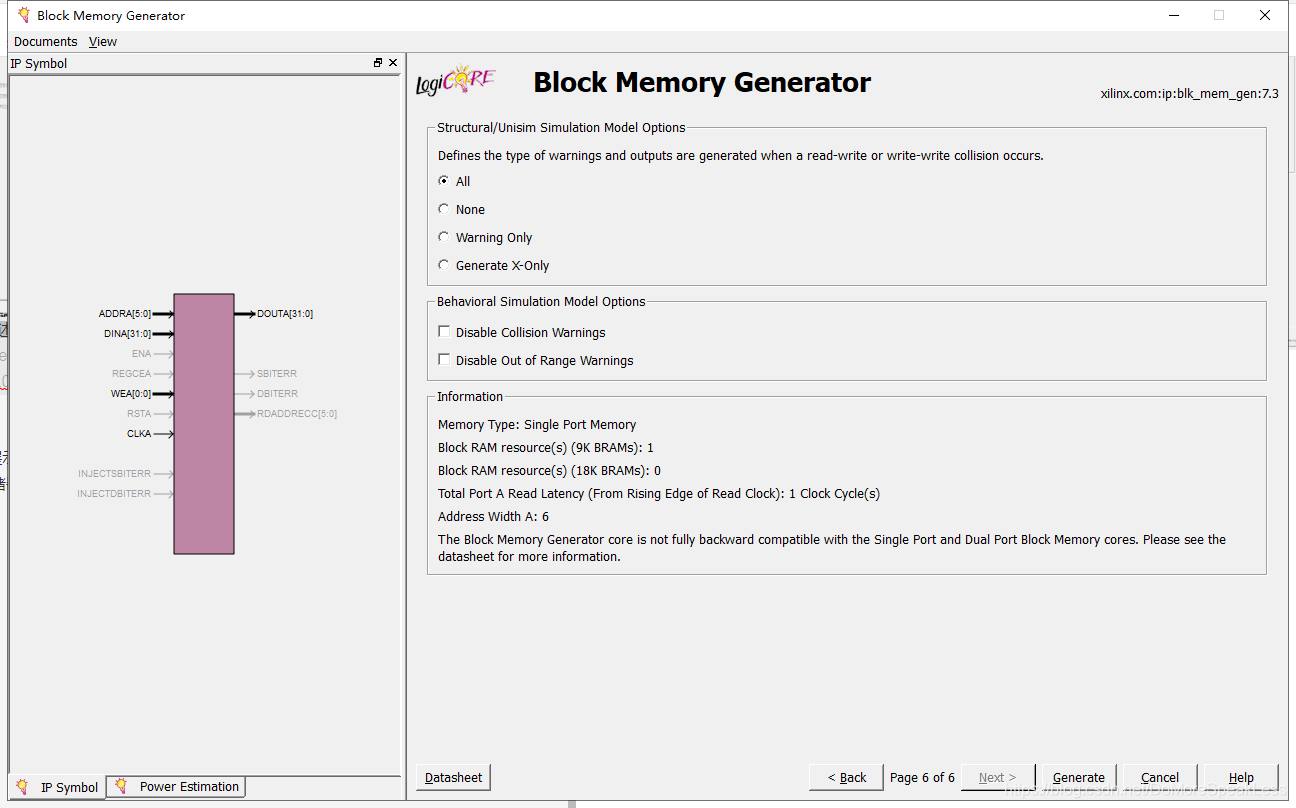Viewport: 1296px width, 808px height.
Task: Click the xilinx.com:ip:blk_mem_gen:7.3 identifier
Action: pyautogui.click(x=1189, y=94)
